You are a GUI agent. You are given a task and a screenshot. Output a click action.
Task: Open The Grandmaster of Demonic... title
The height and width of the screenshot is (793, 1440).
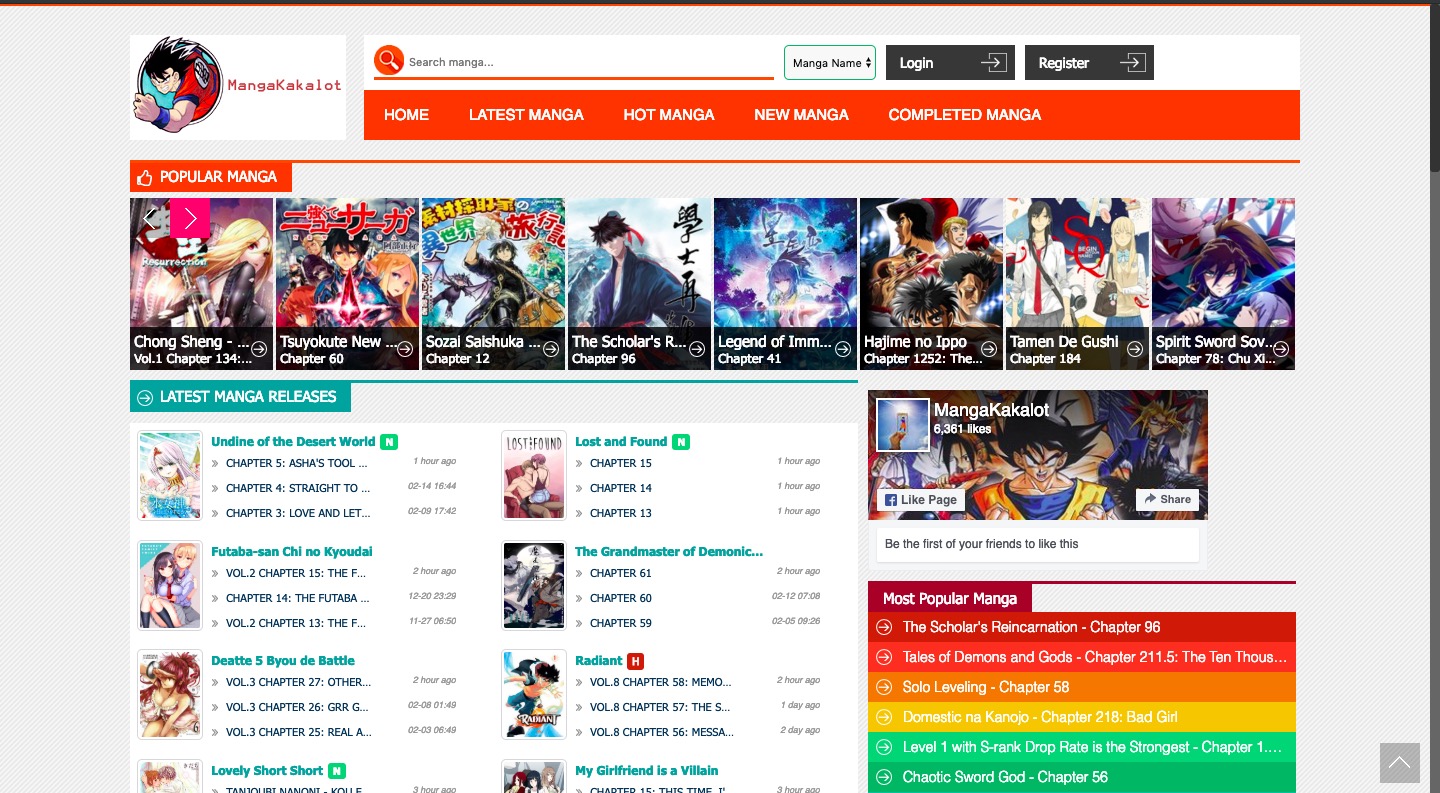(669, 552)
